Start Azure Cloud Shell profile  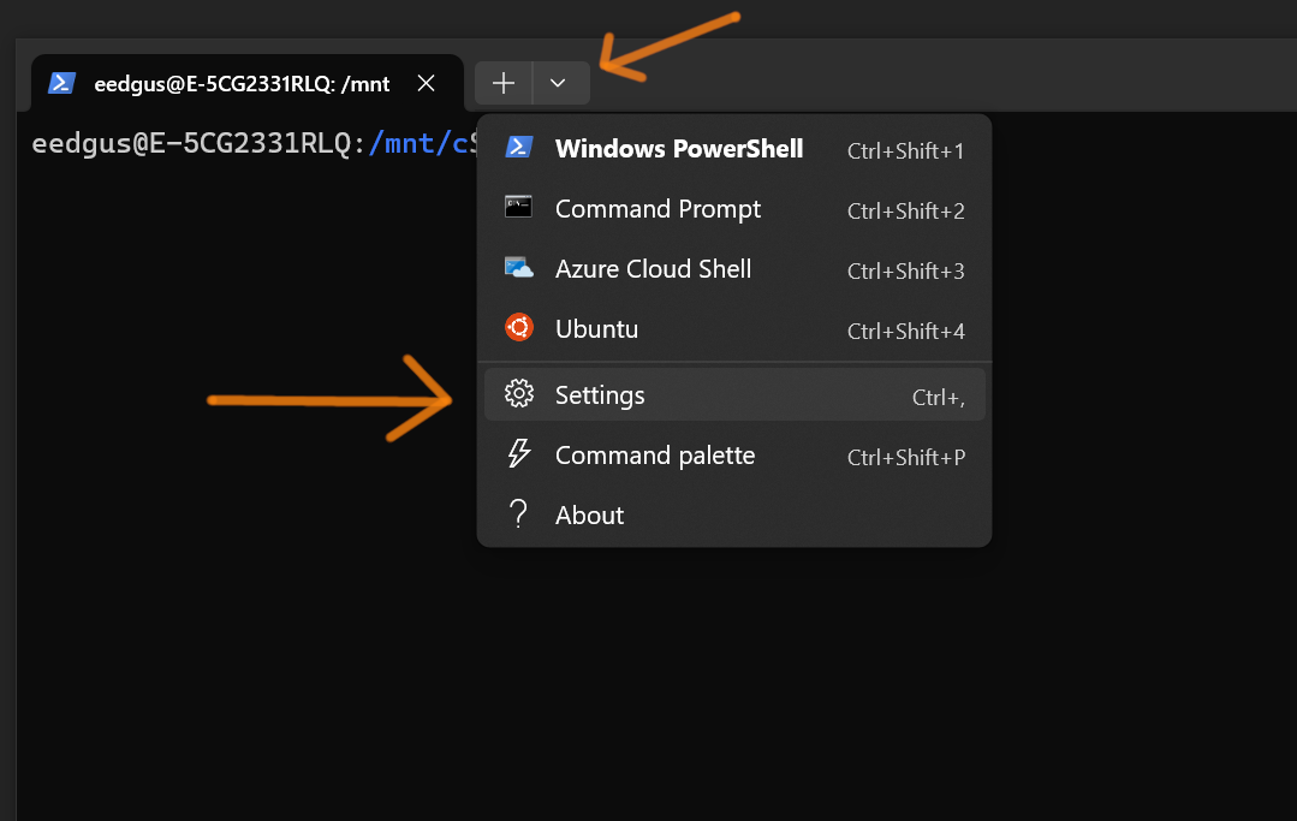click(734, 269)
